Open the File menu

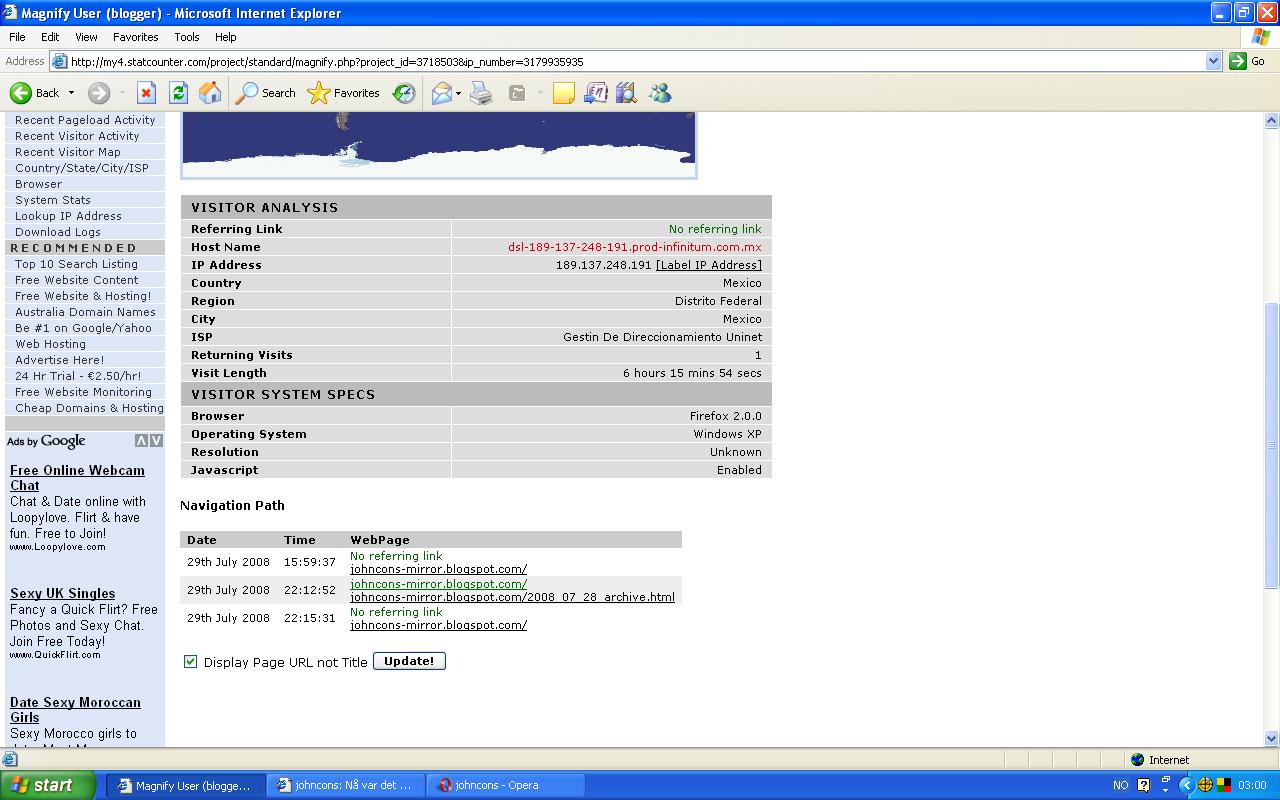click(x=17, y=37)
